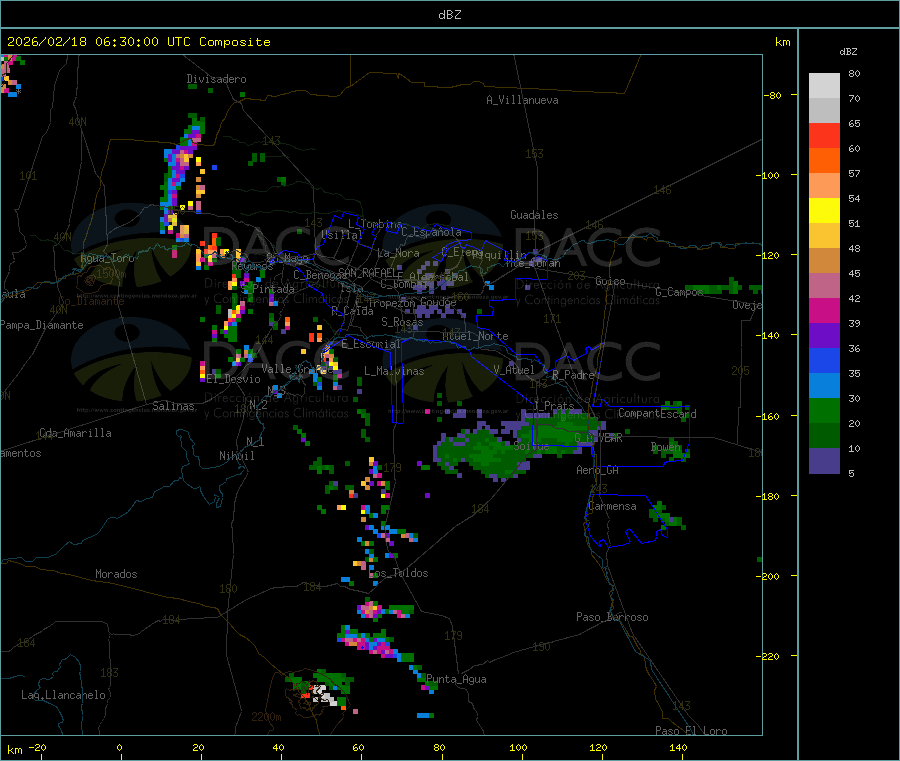900x761 pixels.
Task: Click the slate 5-10 dBZ legend swatch
Action: click(x=824, y=461)
